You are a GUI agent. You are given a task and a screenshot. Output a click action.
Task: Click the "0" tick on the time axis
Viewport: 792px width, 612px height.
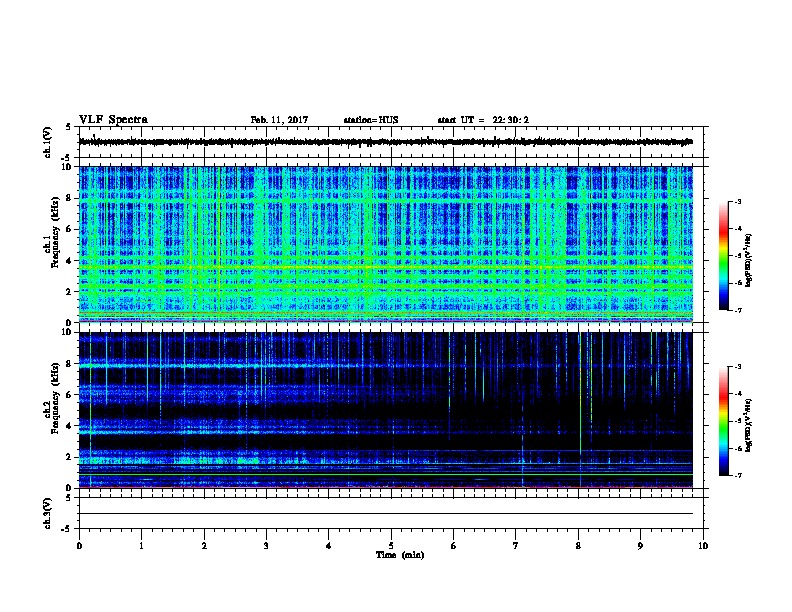tap(79, 546)
